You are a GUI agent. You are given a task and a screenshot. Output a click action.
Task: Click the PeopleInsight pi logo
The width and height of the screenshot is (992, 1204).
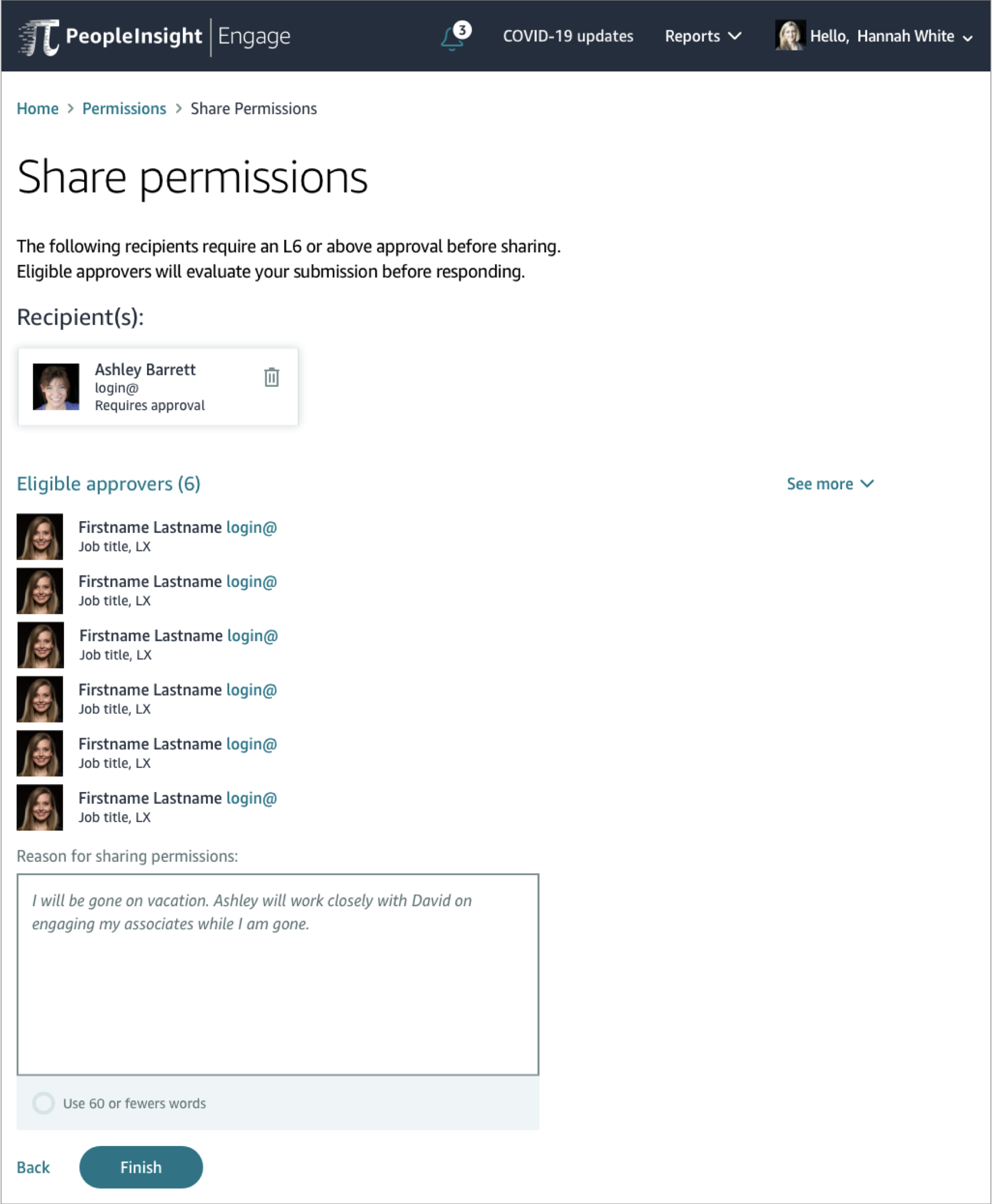tap(38, 37)
